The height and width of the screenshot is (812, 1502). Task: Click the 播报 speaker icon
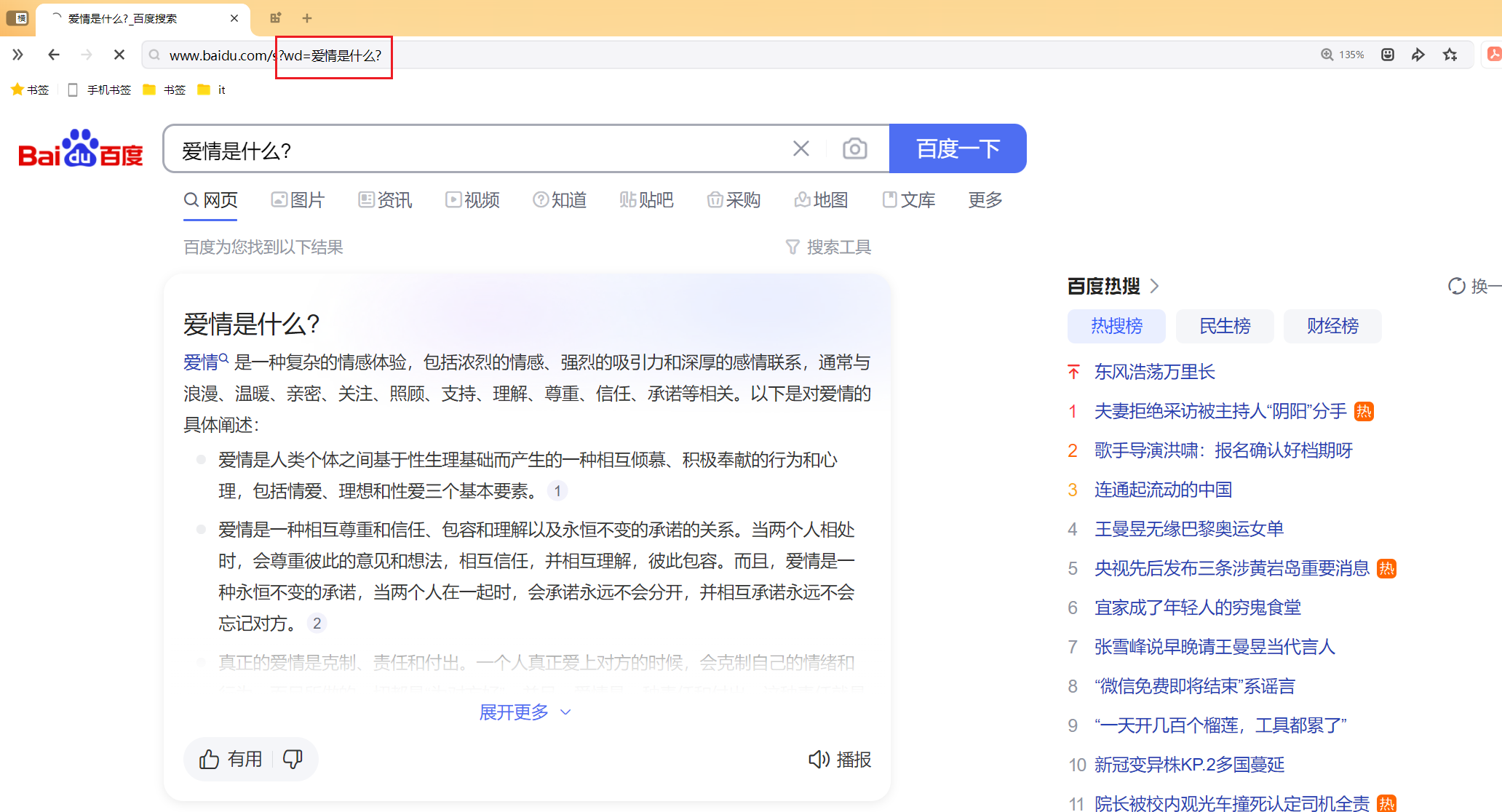click(818, 760)
